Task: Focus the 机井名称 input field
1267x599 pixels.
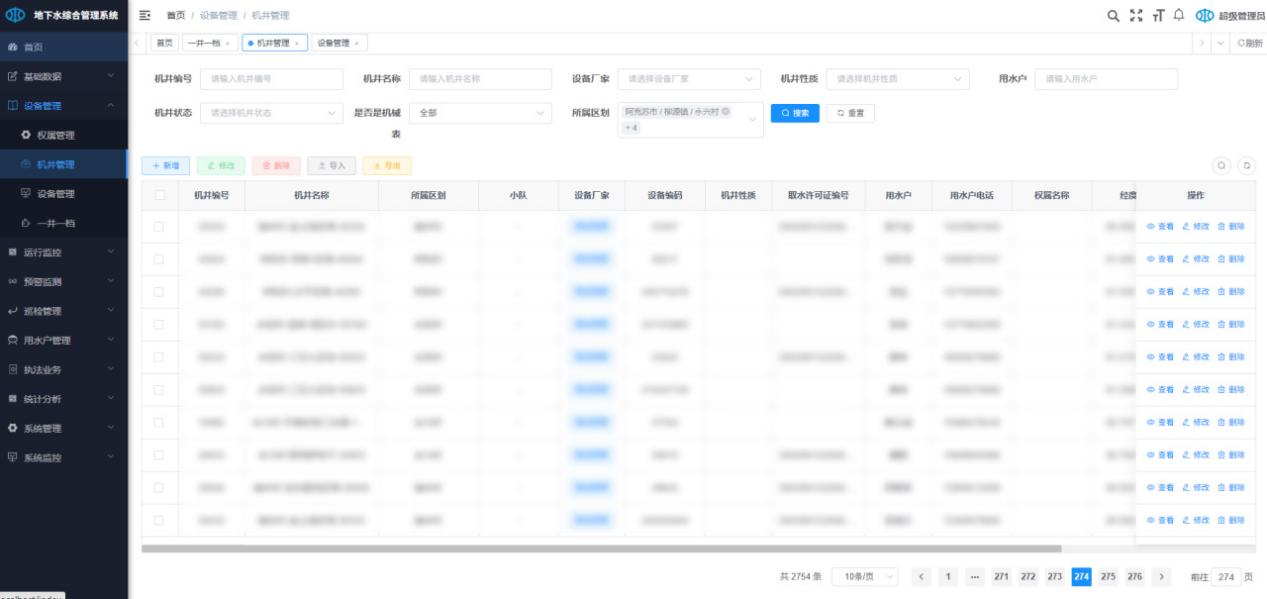Action: pyautogui.click(x=481, y=79)
